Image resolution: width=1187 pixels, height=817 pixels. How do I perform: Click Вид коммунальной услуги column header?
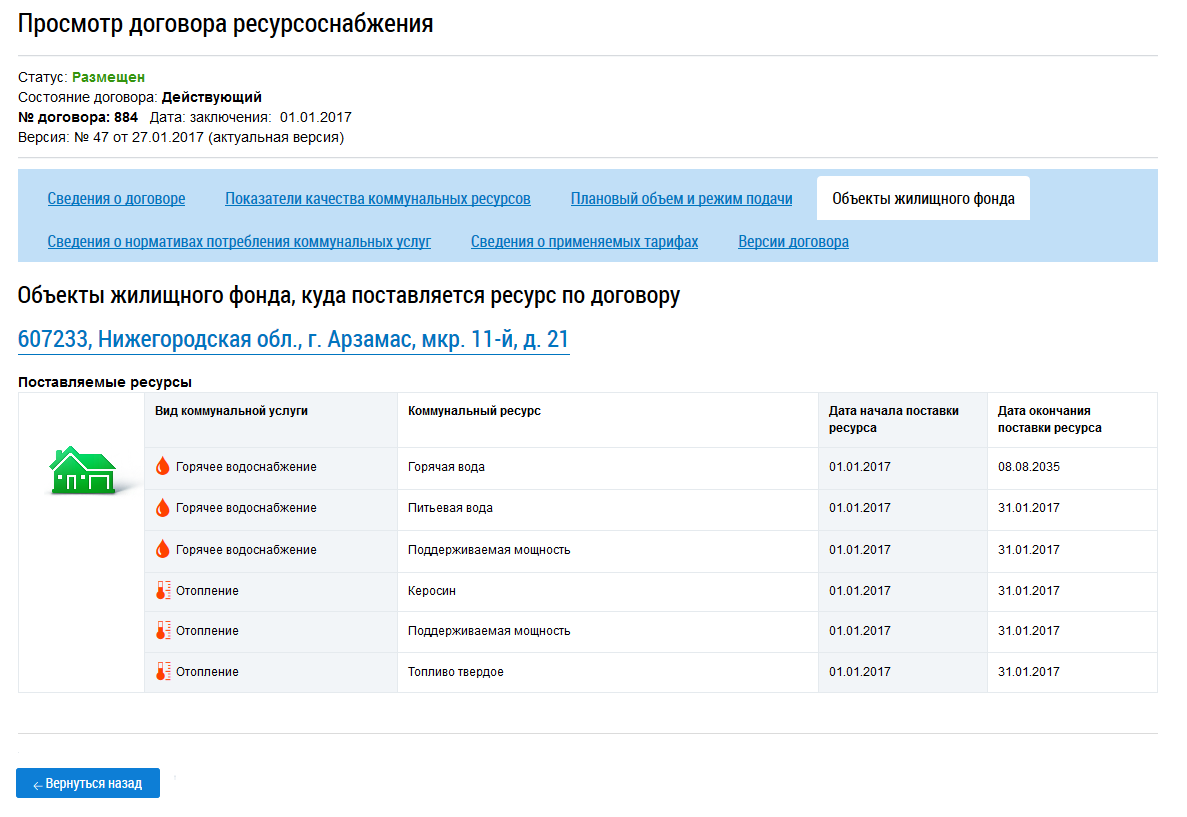[232, 410]
